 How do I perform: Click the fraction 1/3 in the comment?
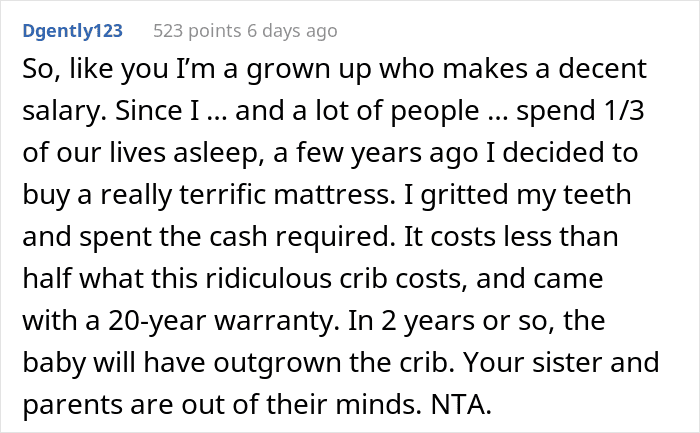pos(624,111)
